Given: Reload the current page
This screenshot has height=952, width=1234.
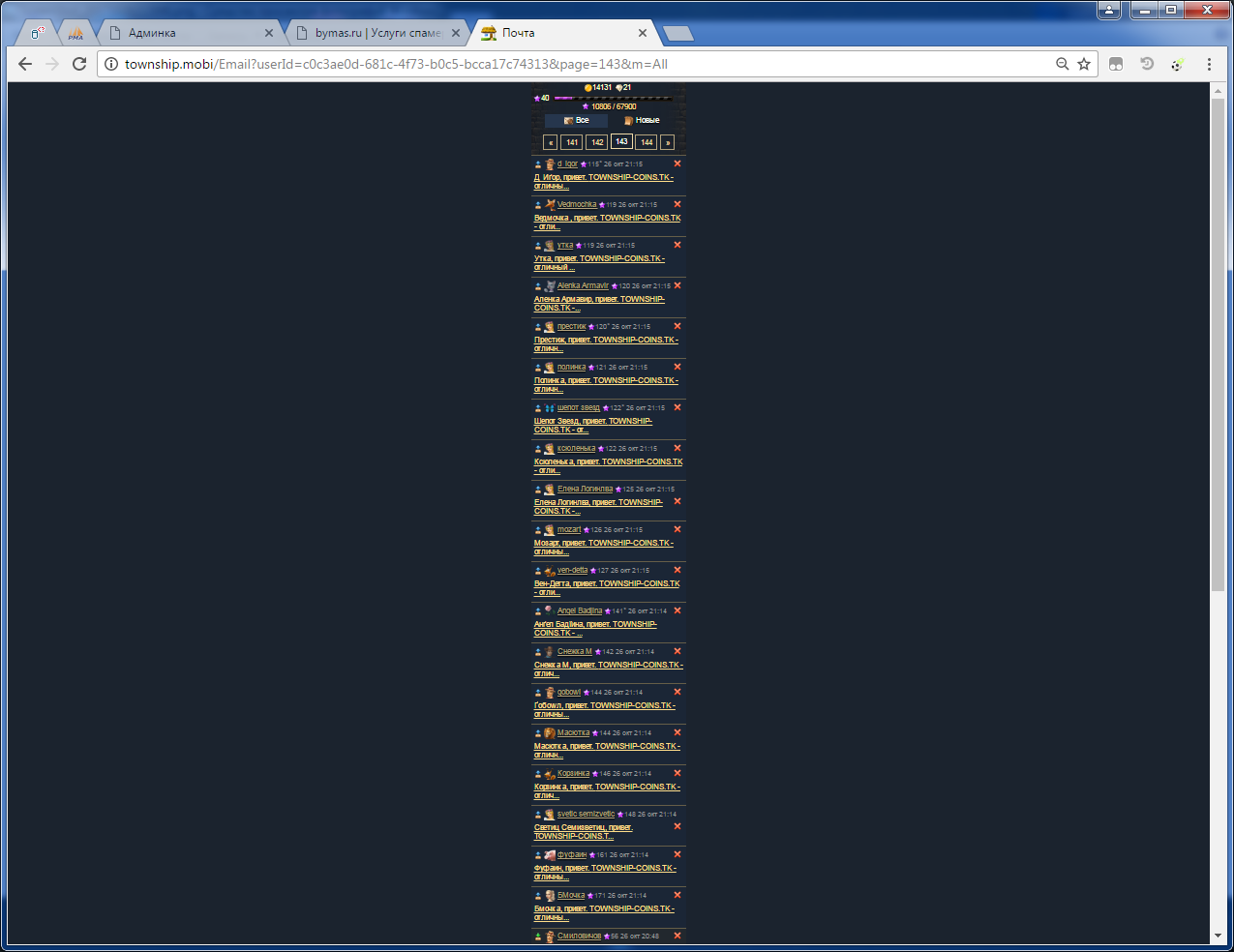Looking at the screenshot, I should pyautogui.click(x=79, y=64).
